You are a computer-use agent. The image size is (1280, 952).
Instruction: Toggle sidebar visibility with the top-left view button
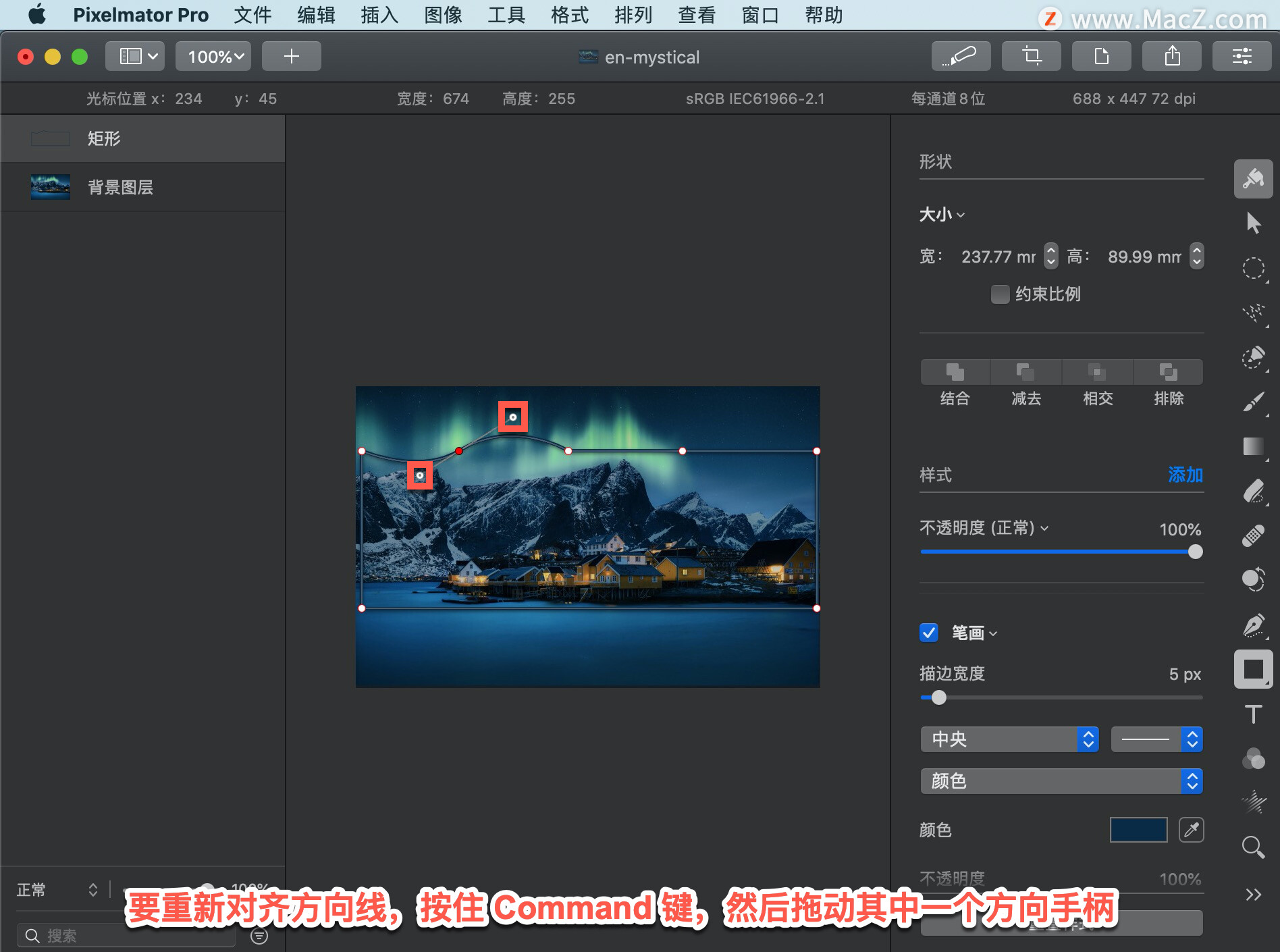tap(134, 56)
